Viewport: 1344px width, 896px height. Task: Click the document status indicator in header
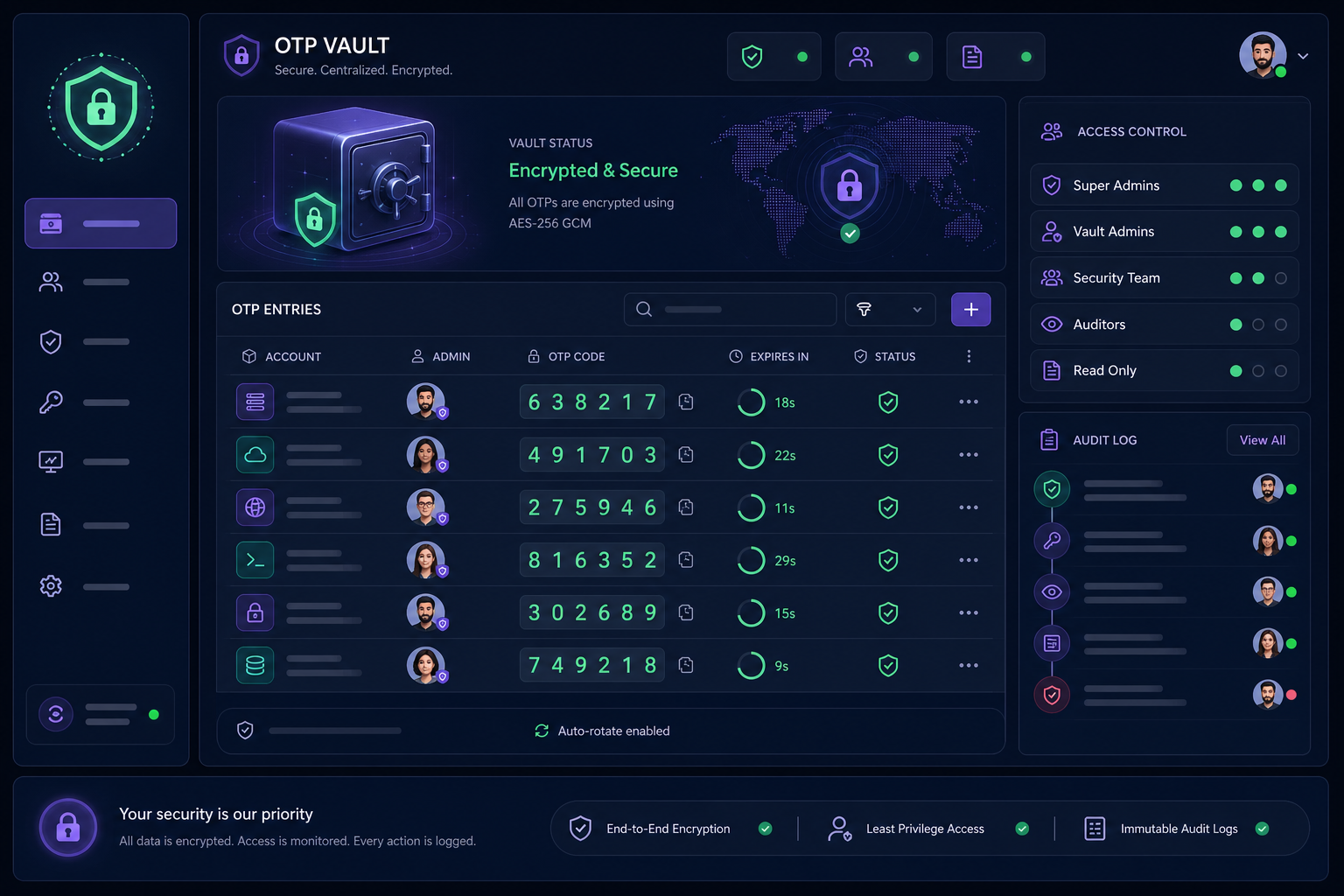pos(996,57)
